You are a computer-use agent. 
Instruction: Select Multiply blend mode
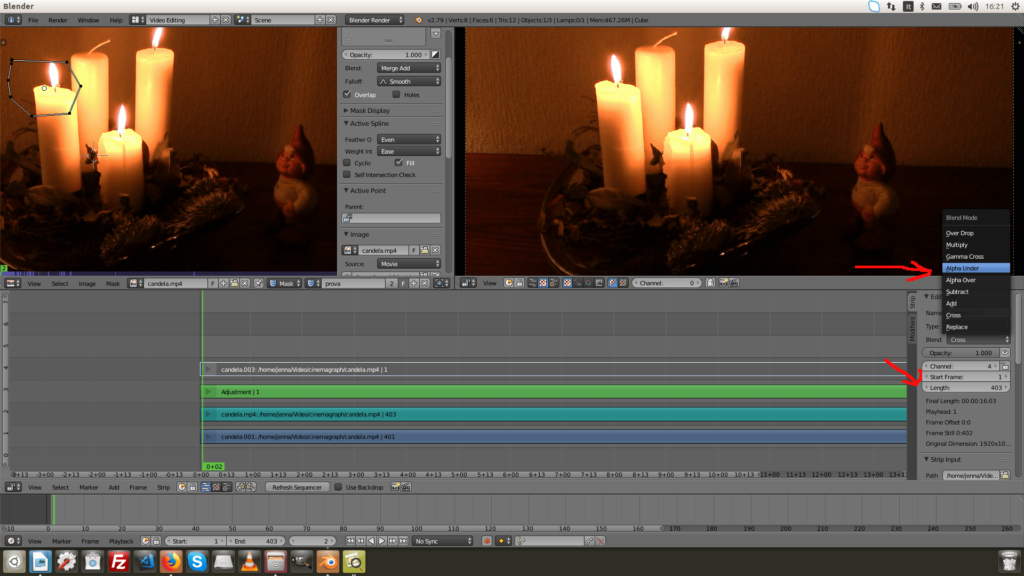[976, 245]
